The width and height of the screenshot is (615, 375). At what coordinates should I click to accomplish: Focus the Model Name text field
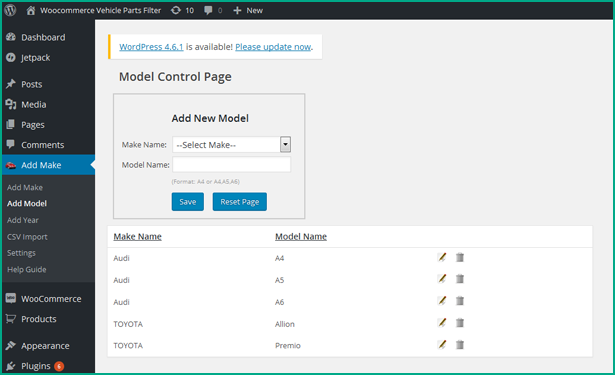coord(231,164)
